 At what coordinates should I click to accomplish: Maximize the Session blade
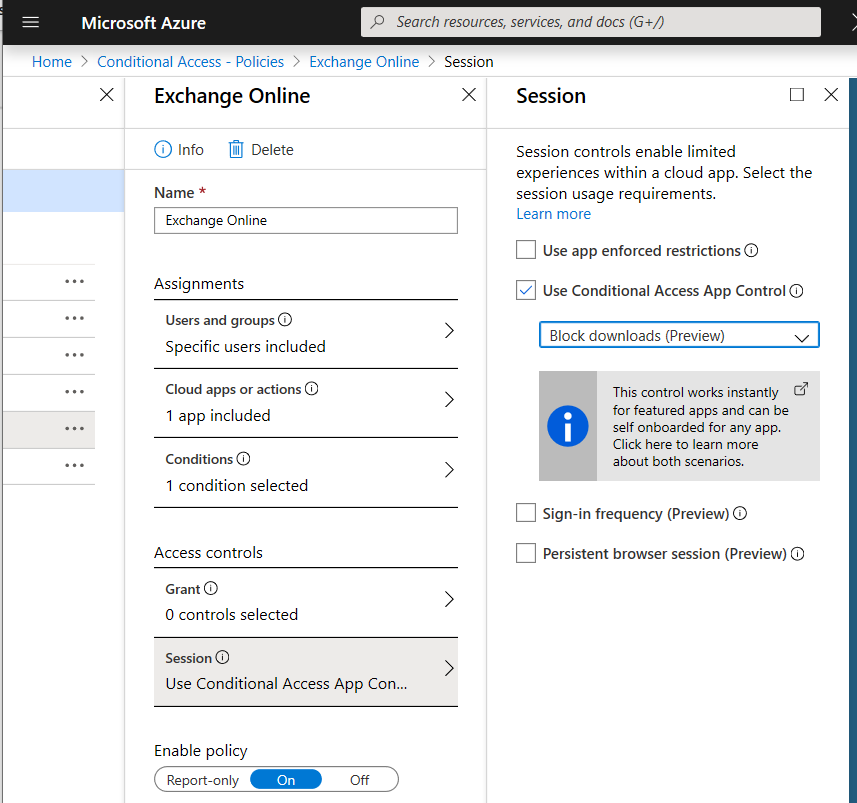(797, 95)
